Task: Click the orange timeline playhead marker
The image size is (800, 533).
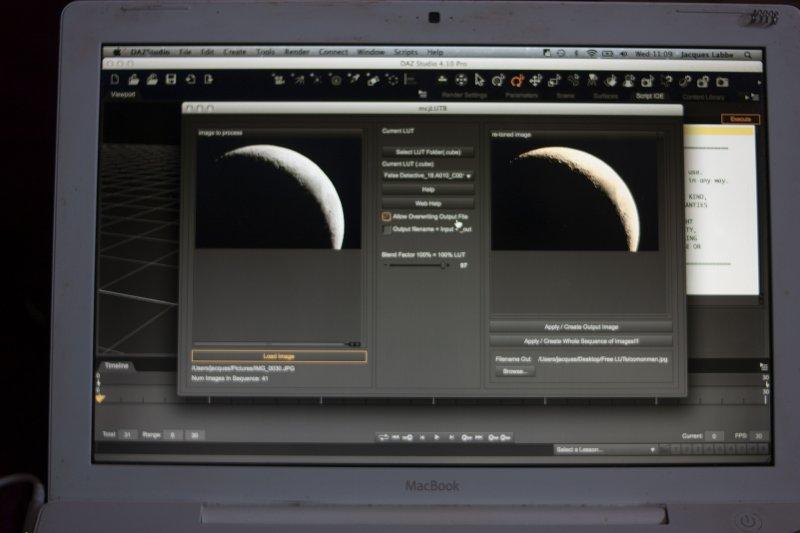Action: (x=101, y=398)
